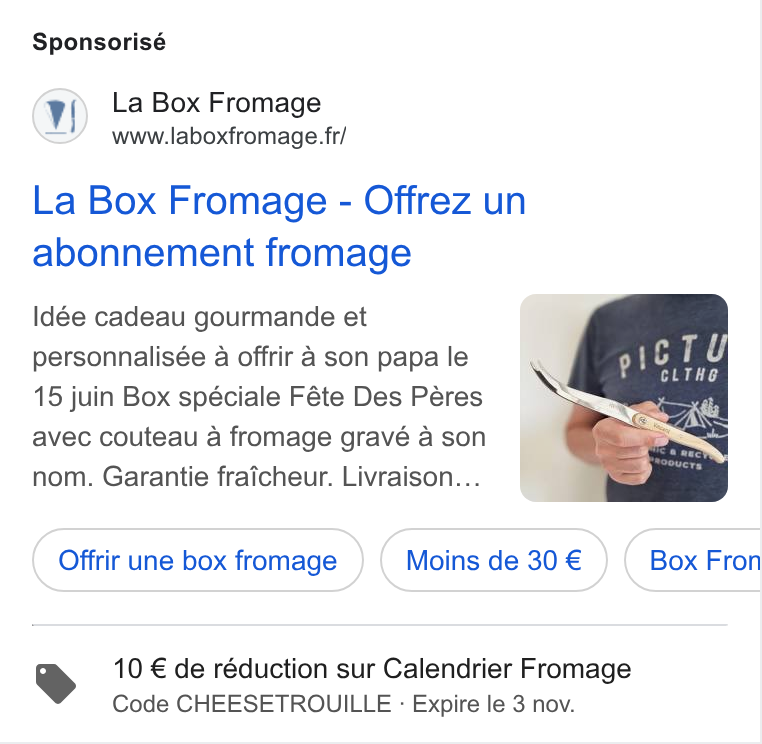762x744 pixels.
Task: Click the Code CHEESETROUILLE text
Action: 252,704
